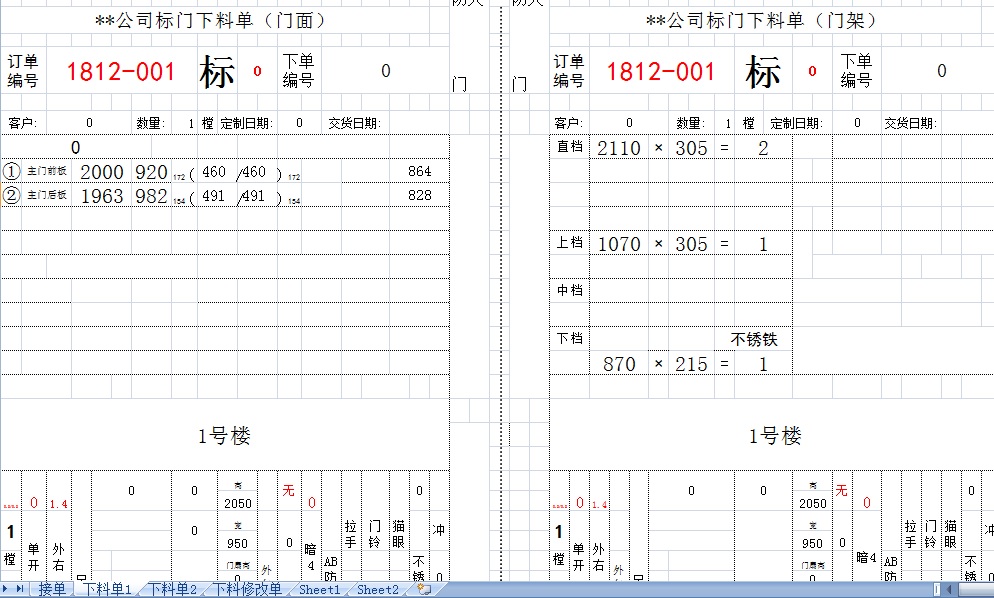Image resolution: width=994 pixels, height=598 pixels.
Task: Click the 不锈铁 cell under 下档
Action: click(x=753, y=340)
